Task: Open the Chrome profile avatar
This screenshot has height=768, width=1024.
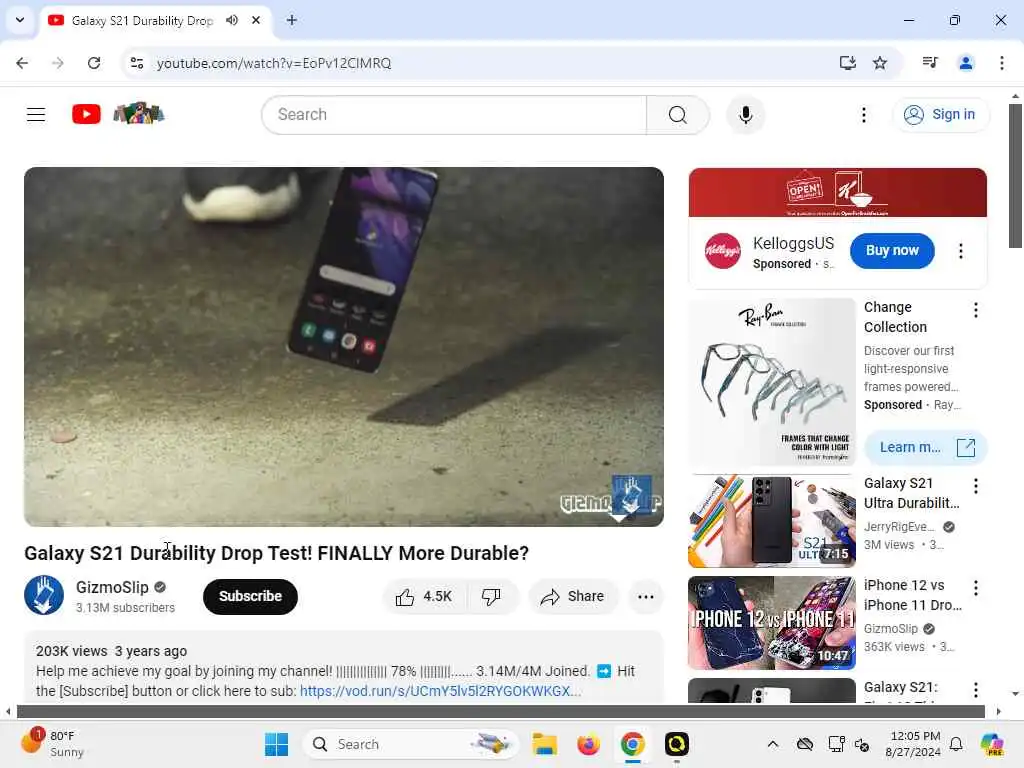Action: (x=965, y=63)
